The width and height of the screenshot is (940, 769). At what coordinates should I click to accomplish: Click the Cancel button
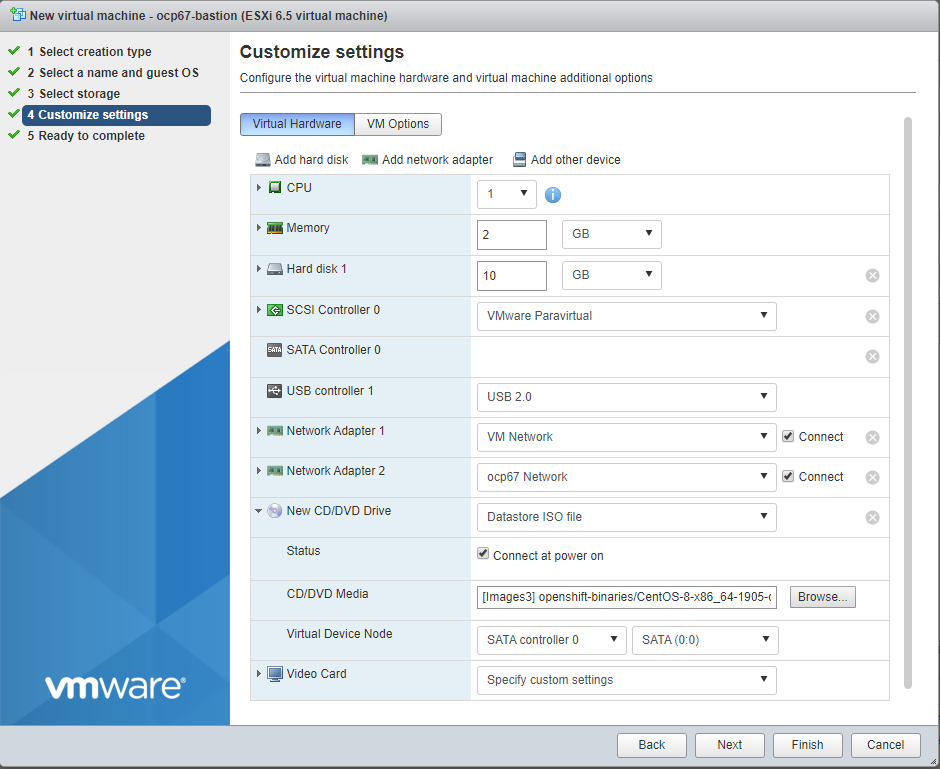coord(885,745)
